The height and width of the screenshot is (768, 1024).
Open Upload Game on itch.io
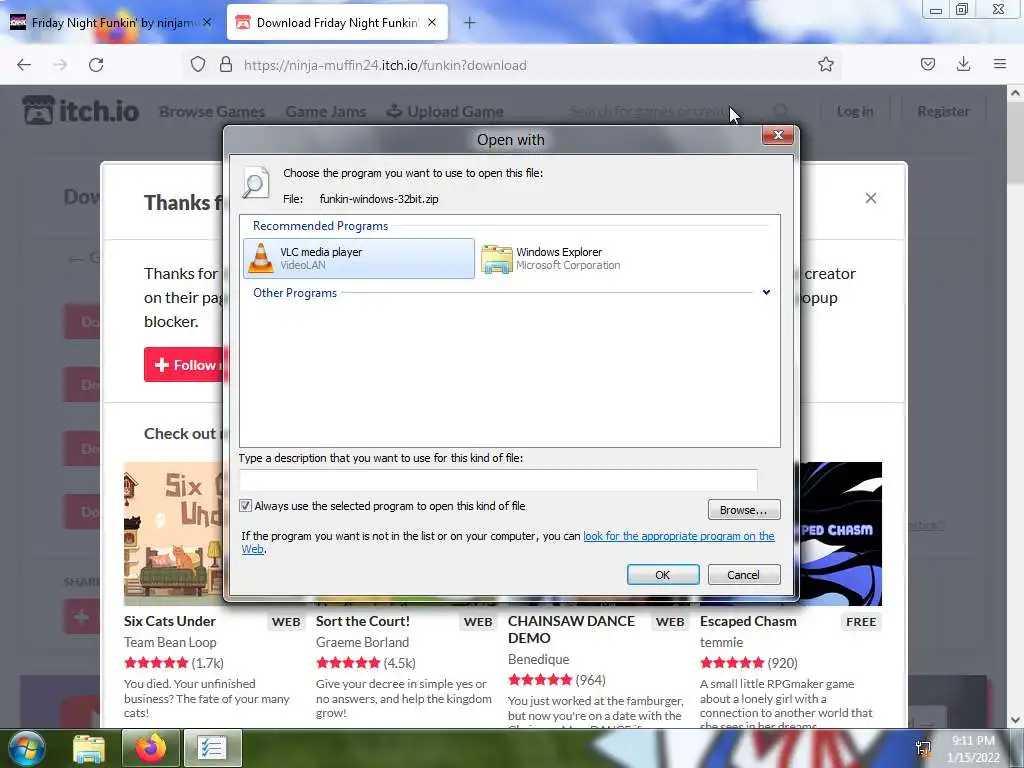point(445,112)
